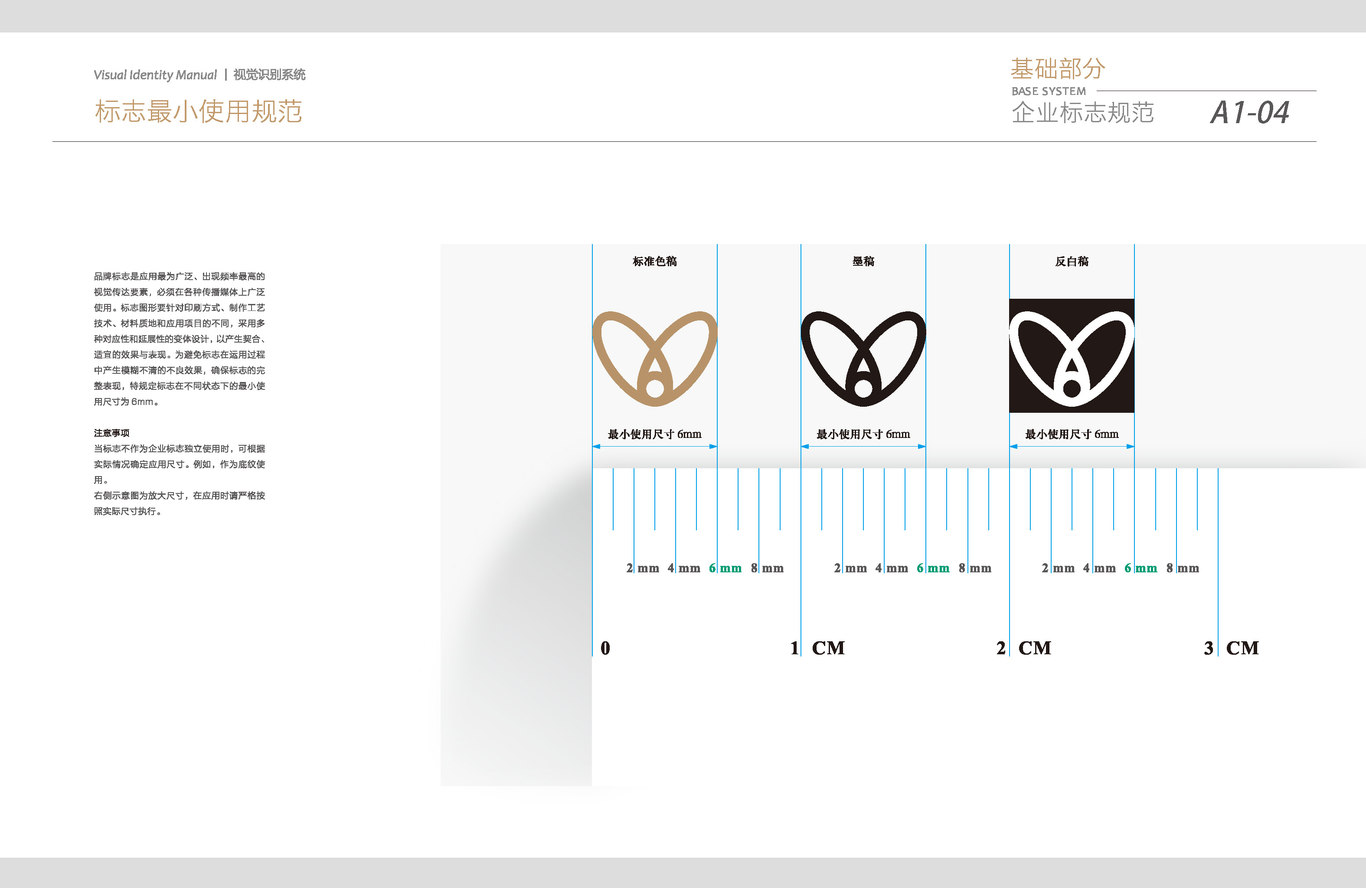Click the black ink-version logo
Viewport: 1366px width, 888px height.
[x=863, y=358]
